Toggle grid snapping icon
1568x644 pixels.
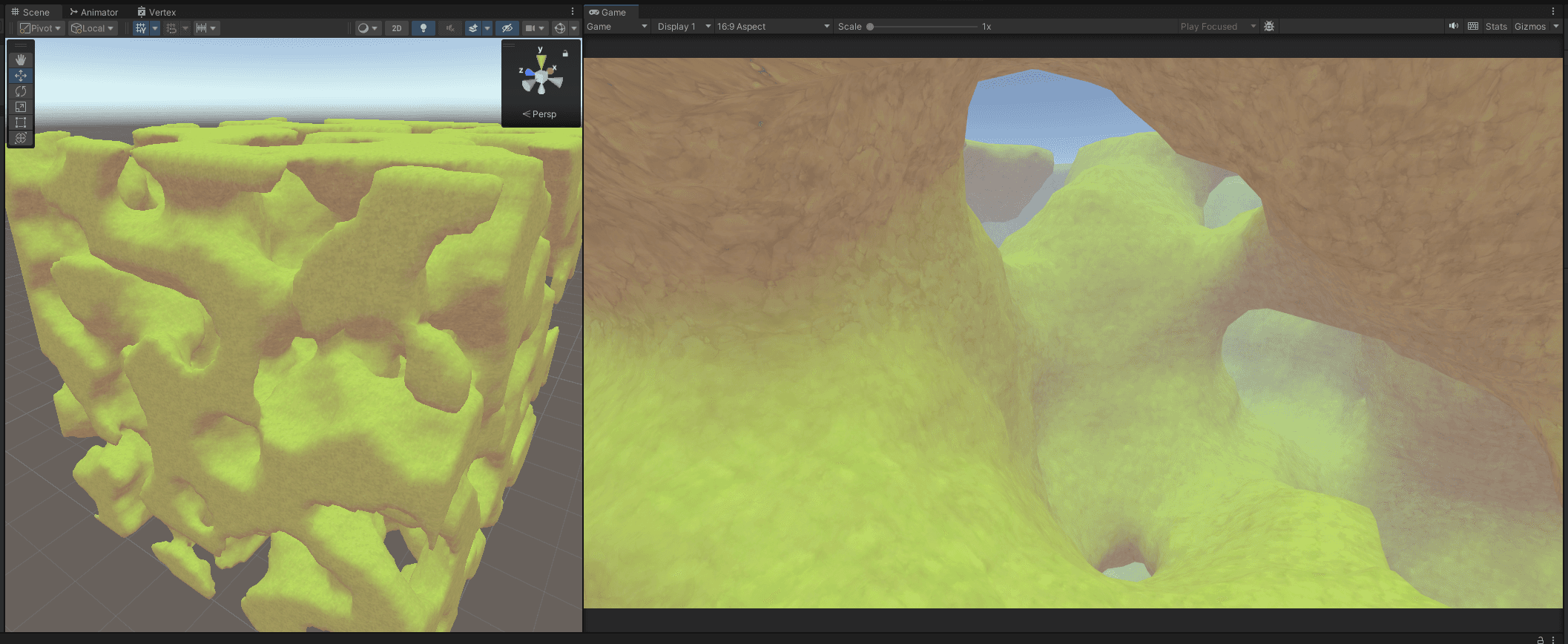point(171,28)
